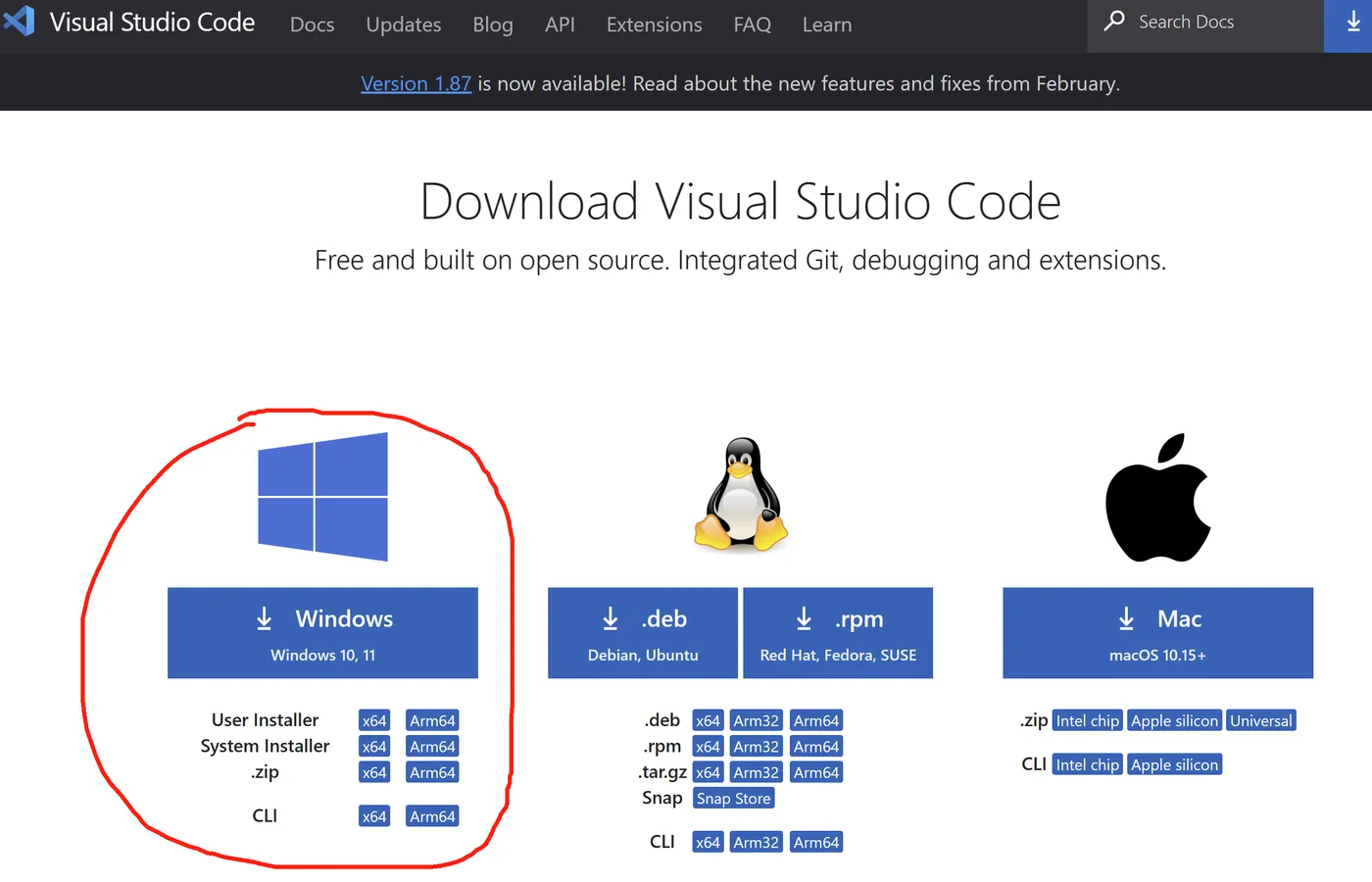The height and width of the screenshot is (882, 1372).
Task: Select Windows User Installer Arm64
Action: tap(432, 720)
